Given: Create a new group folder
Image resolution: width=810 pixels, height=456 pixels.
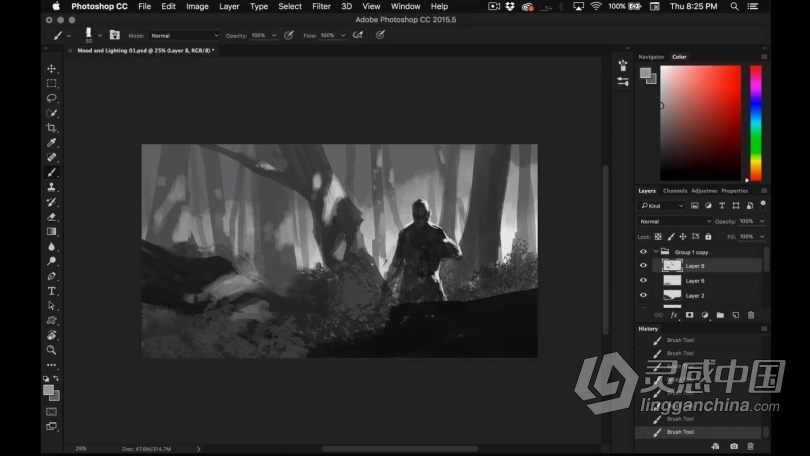Looking at the screenshot, I should pyautogui.click(x=720, y=315).
